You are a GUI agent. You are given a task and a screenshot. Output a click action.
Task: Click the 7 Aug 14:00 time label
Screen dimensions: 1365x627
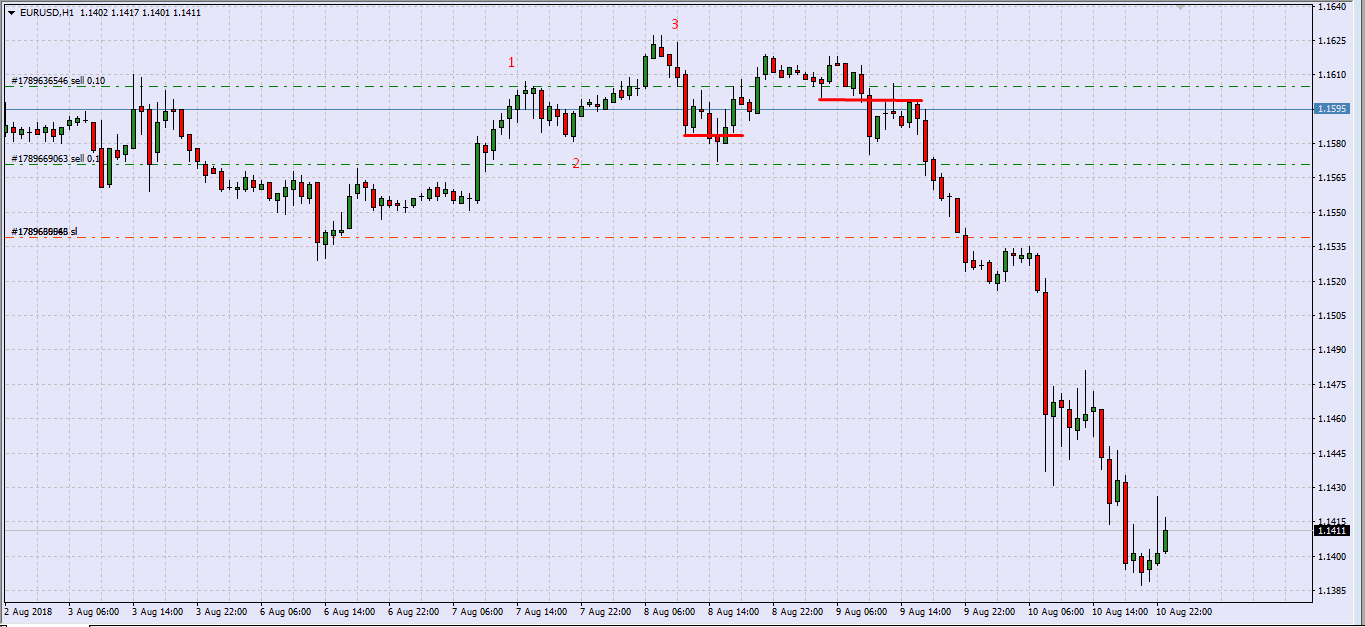[542, 610]
